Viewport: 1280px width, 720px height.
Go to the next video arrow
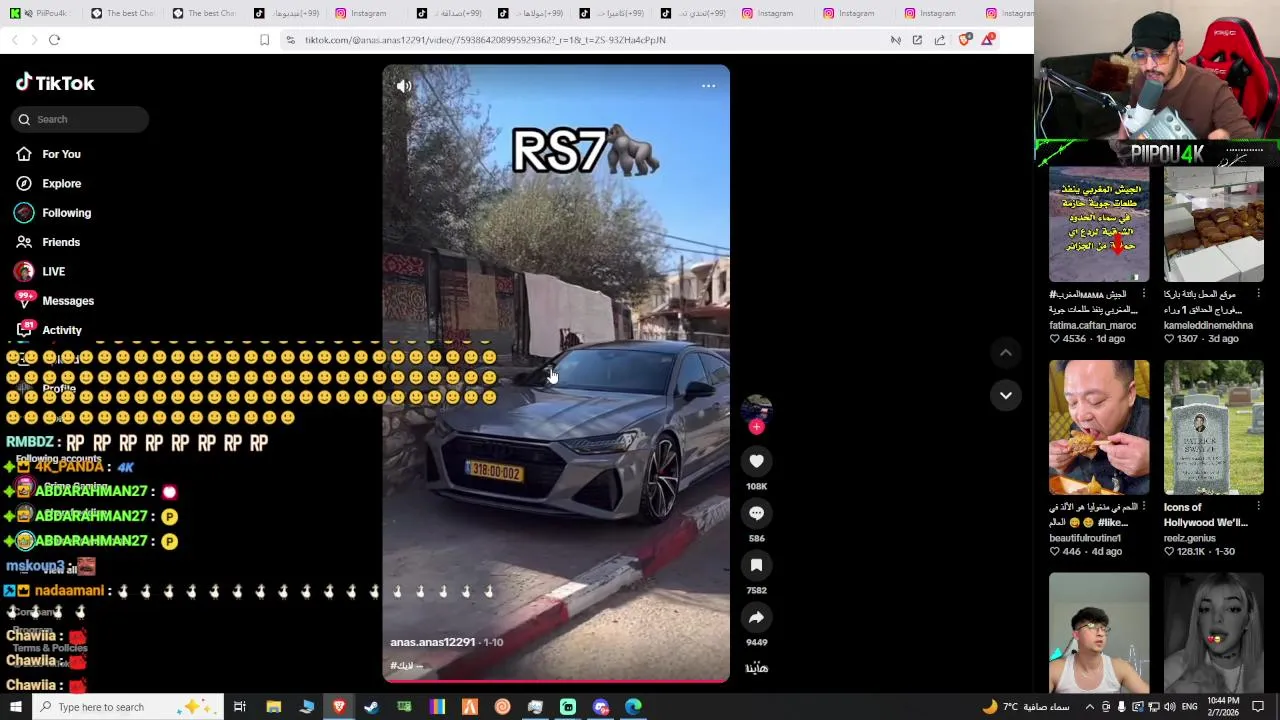coord(1006,395)
